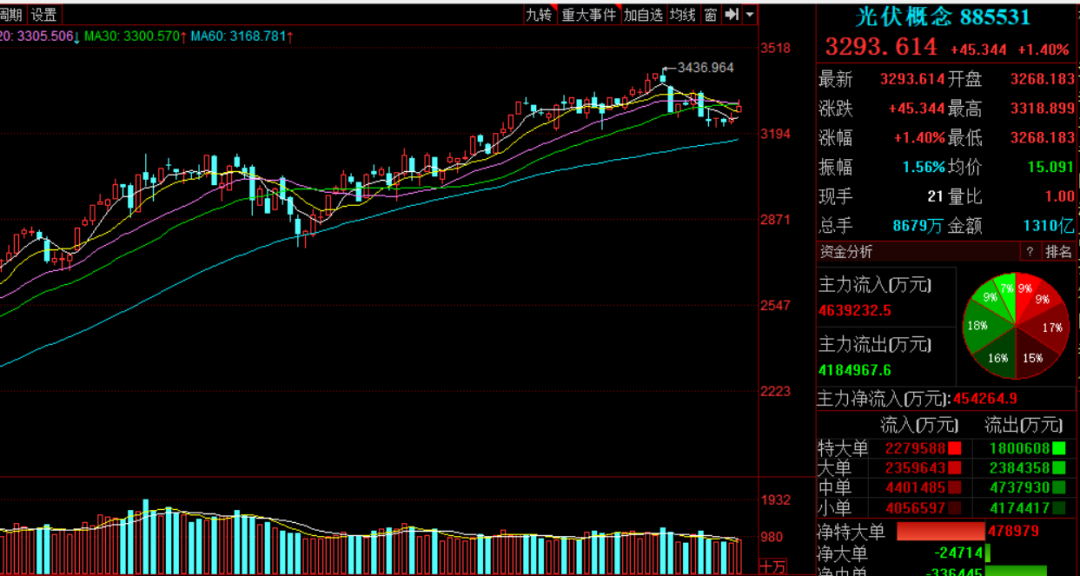Click the 净特大单 red bar

941,531
